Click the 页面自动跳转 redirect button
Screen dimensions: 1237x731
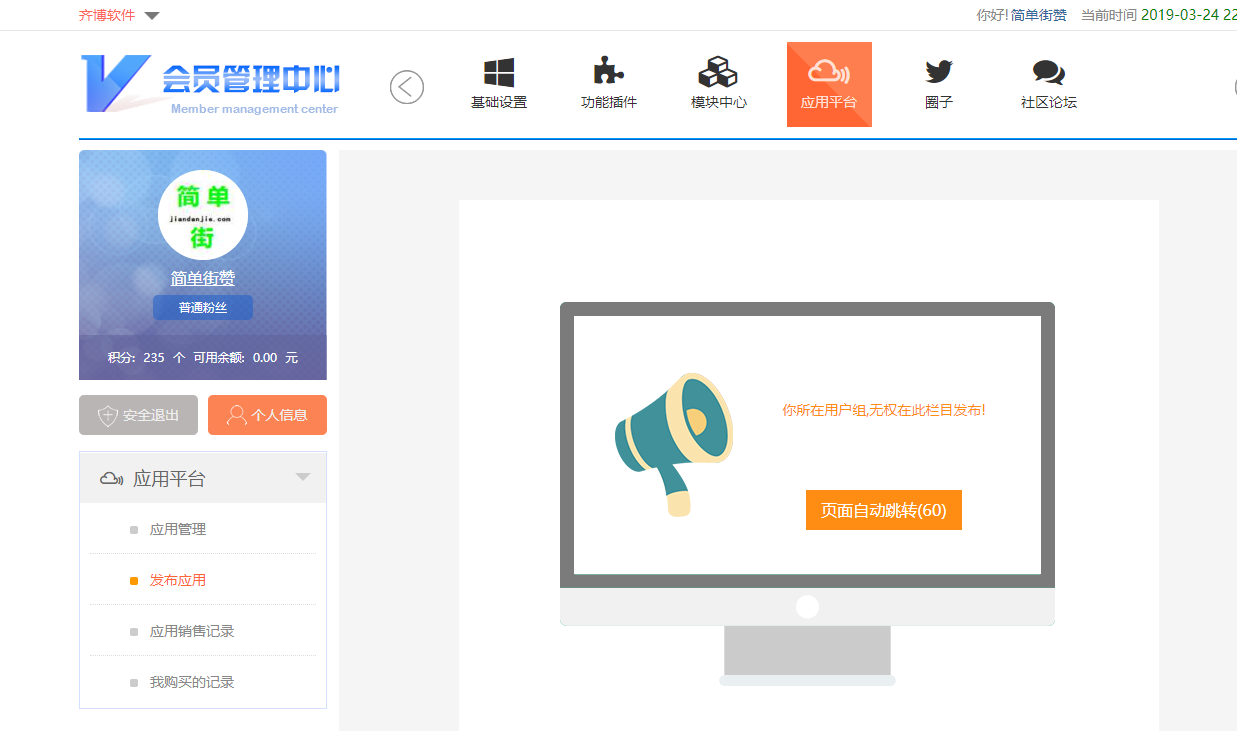(883, 510)
